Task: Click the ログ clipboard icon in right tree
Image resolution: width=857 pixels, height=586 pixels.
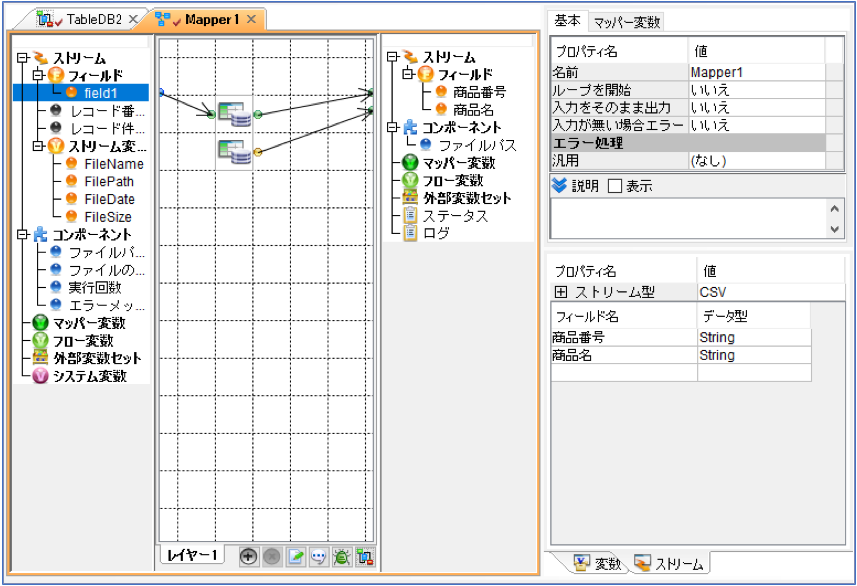Action: tap(410, 233)
